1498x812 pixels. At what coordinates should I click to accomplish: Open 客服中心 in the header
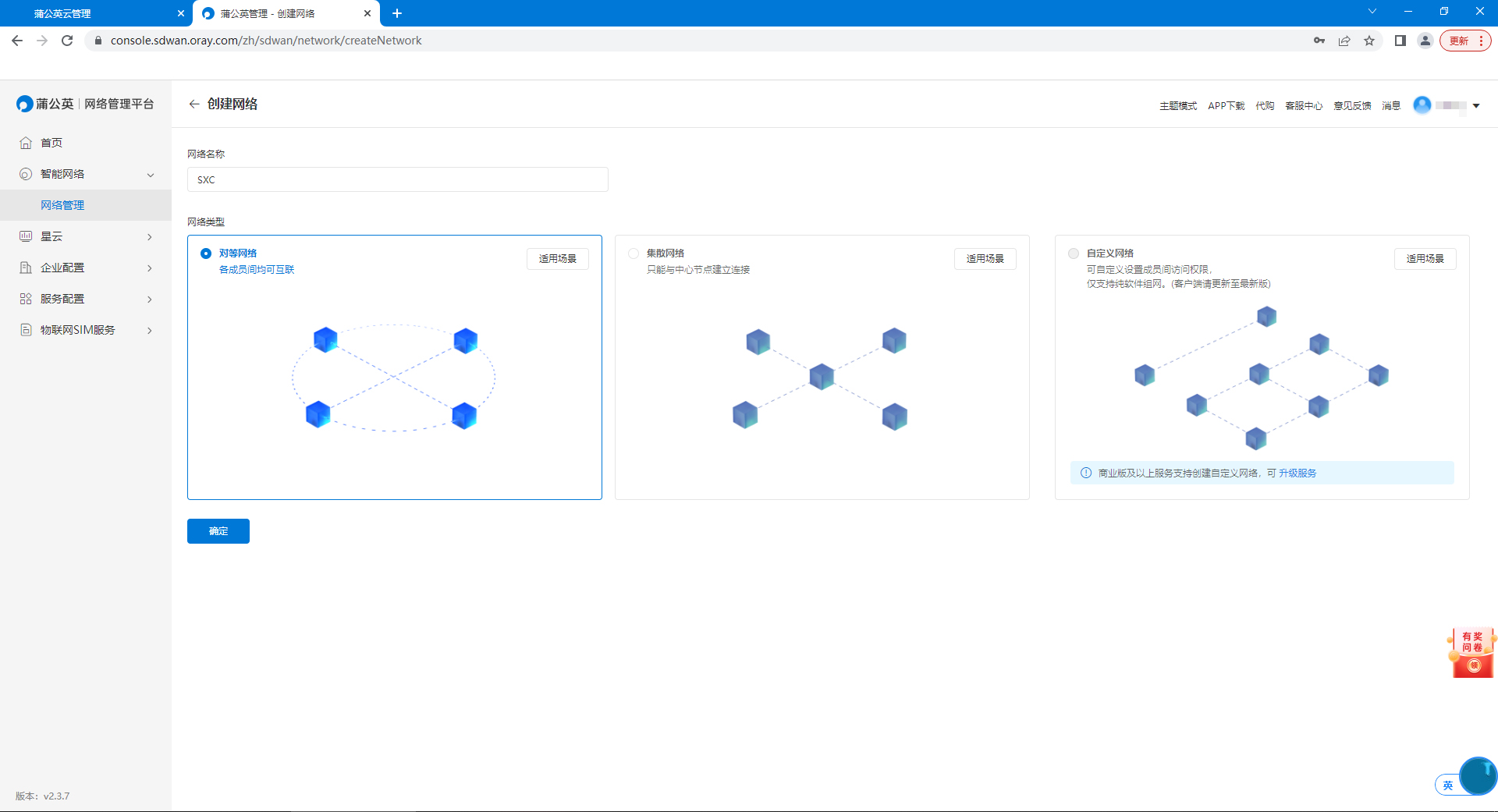pos(1304,106)
